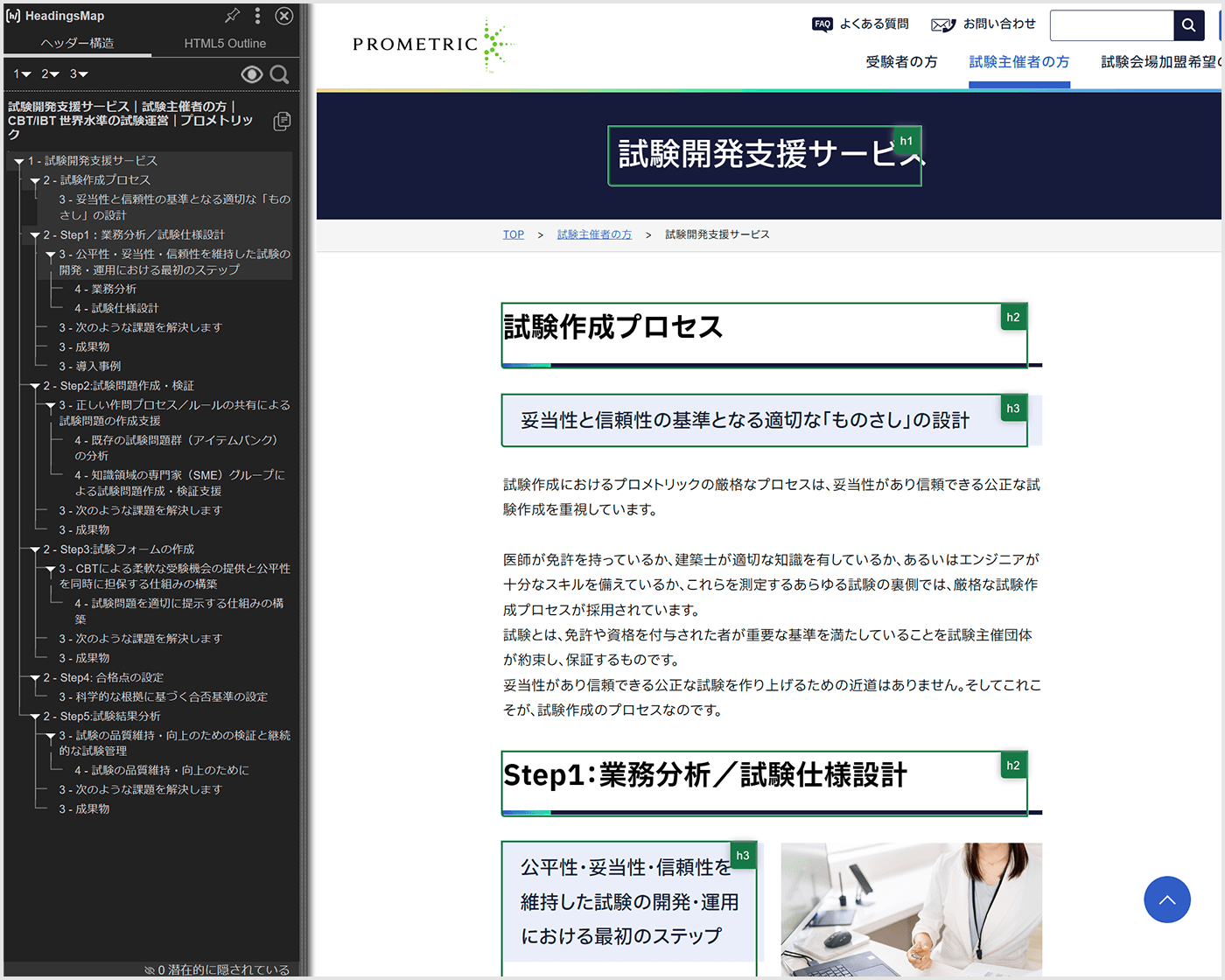Select 3 - 導入事例 in the heading tree
Screen dimensions: 1225x980
pos(89,366)
